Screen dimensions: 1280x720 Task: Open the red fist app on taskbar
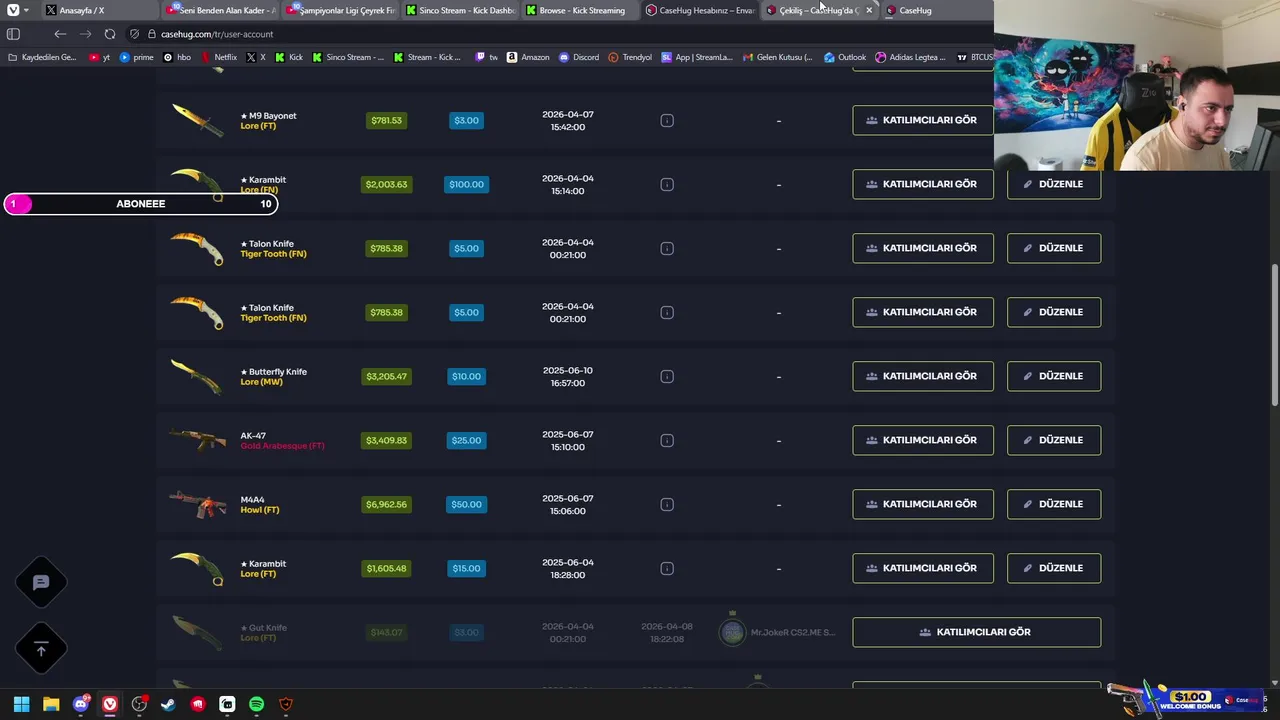coord(198,704)
